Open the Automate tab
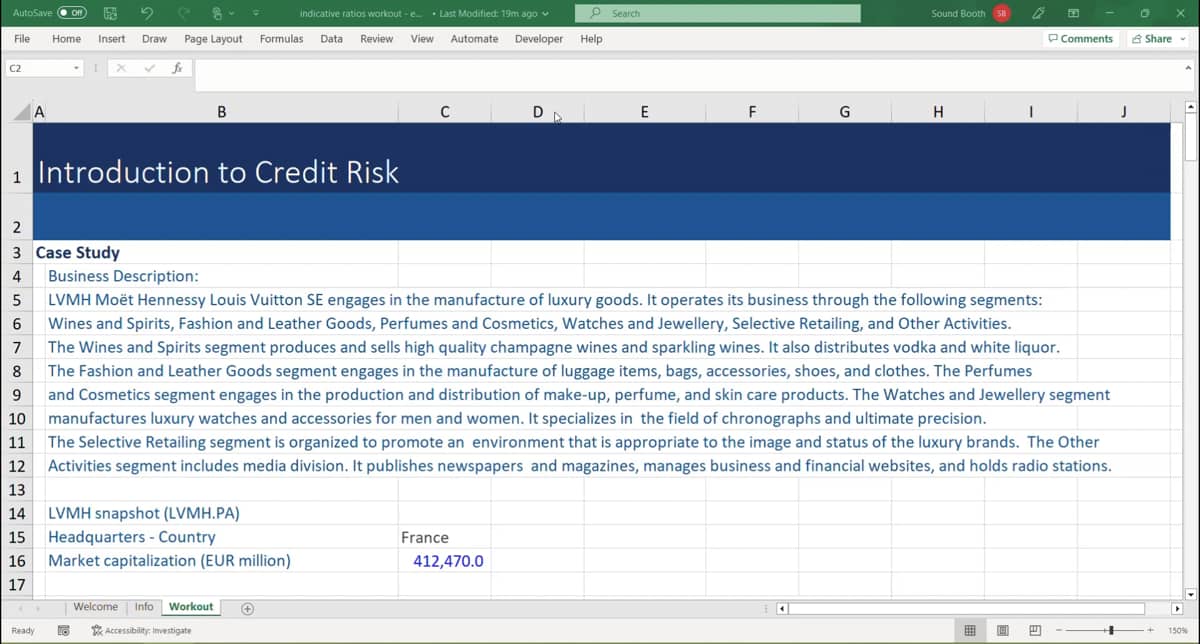 tap(474, 39)
